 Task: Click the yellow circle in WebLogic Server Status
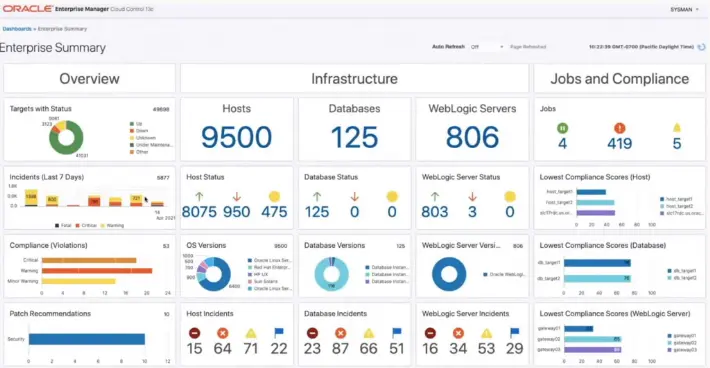coord(510,196)
